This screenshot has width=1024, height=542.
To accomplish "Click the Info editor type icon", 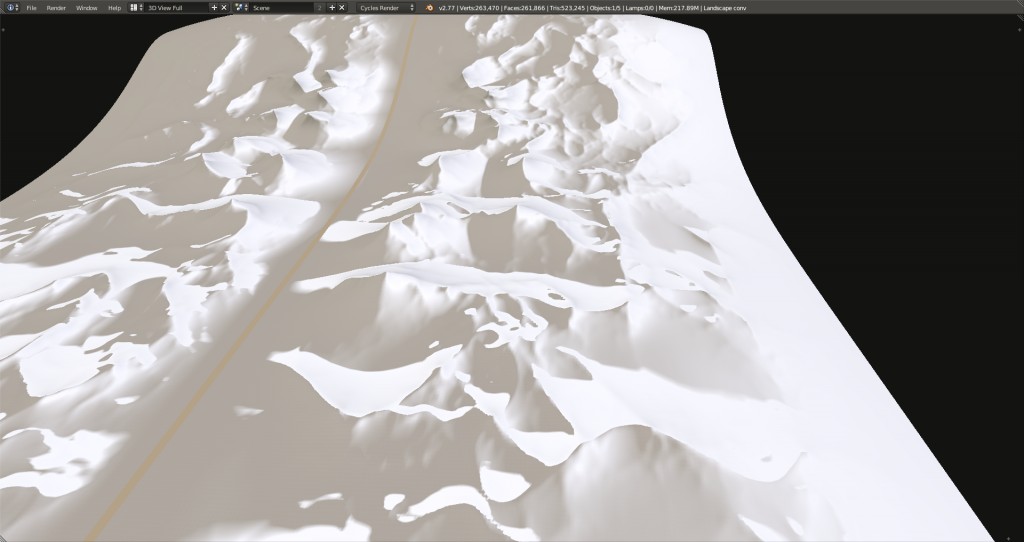I will click(9, 7).
